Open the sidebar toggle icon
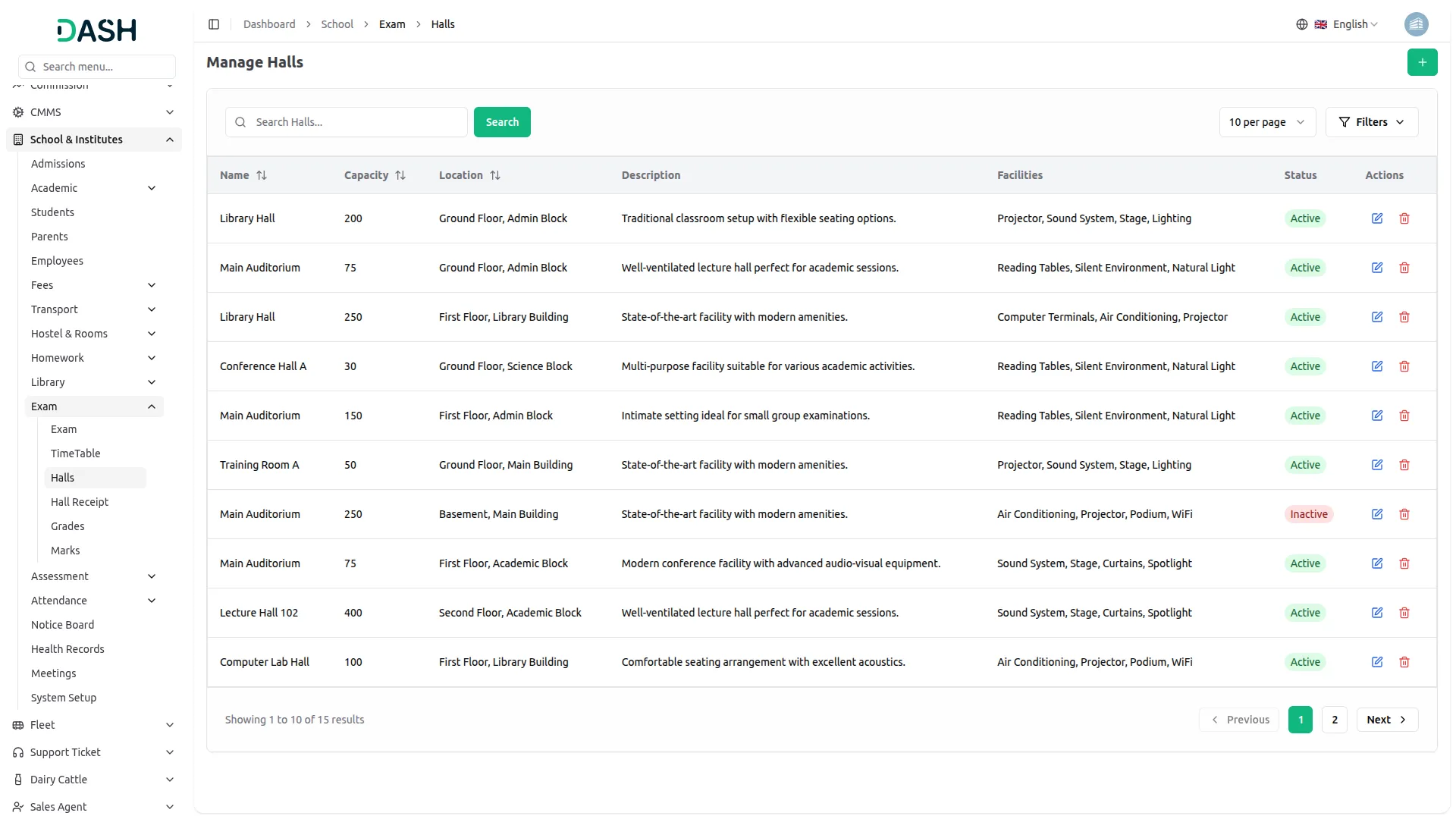 click(214, 24)
